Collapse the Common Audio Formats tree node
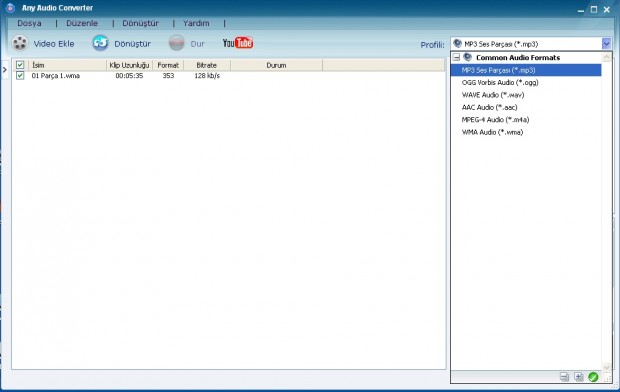620x392 pixels. (456, 57)
